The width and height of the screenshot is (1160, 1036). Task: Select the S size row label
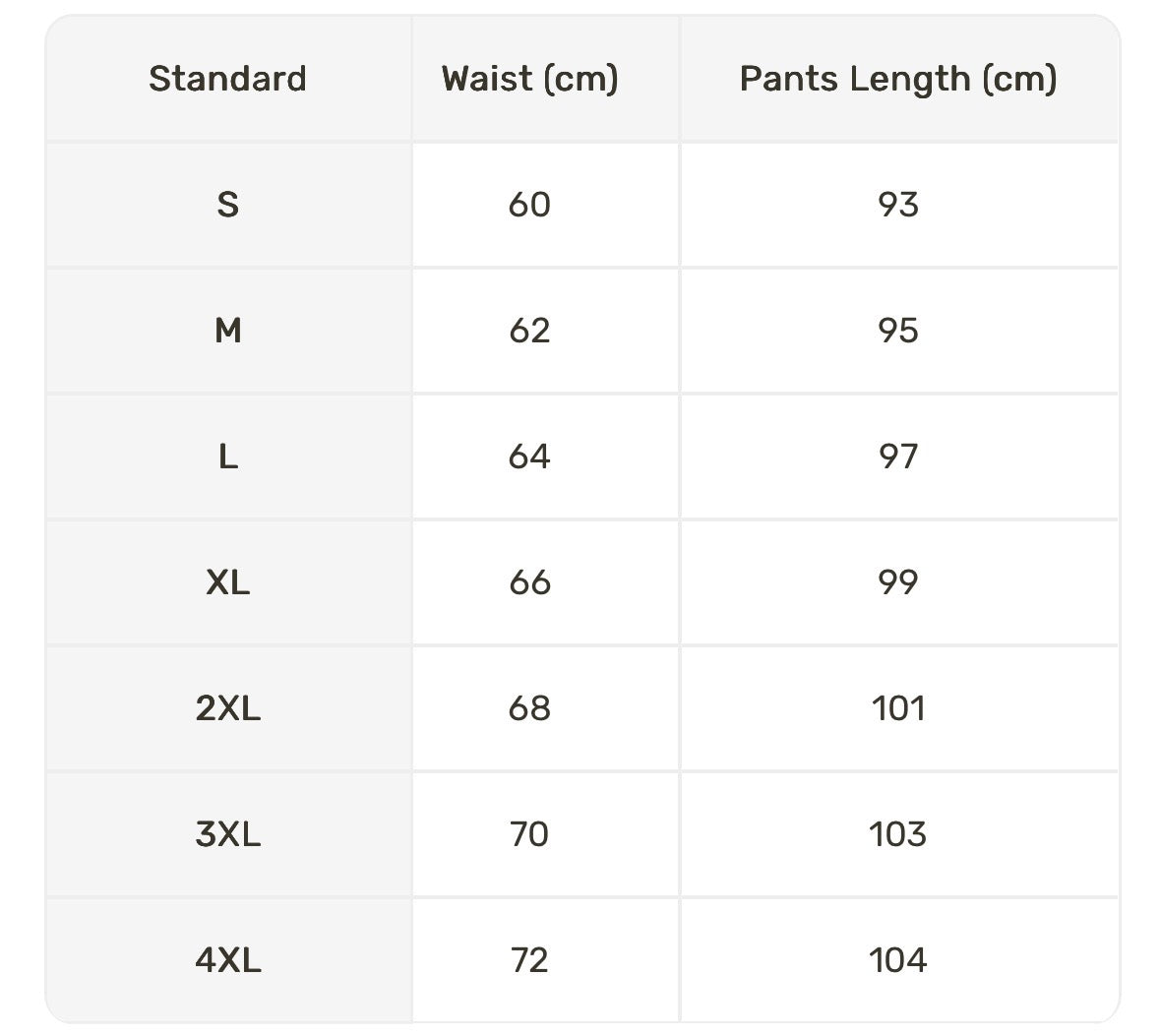[x=227, y=205]
